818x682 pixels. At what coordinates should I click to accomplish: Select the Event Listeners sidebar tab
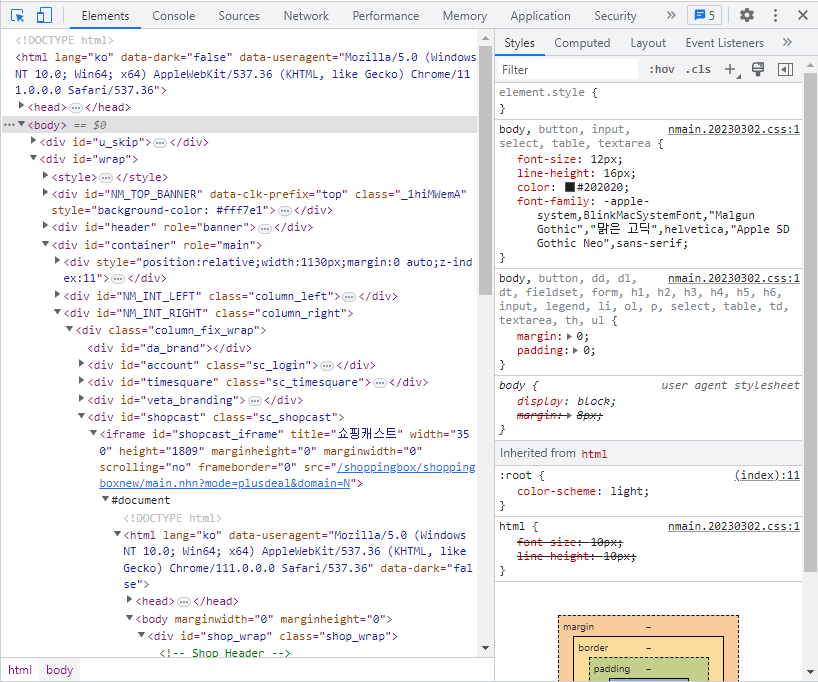725,43
